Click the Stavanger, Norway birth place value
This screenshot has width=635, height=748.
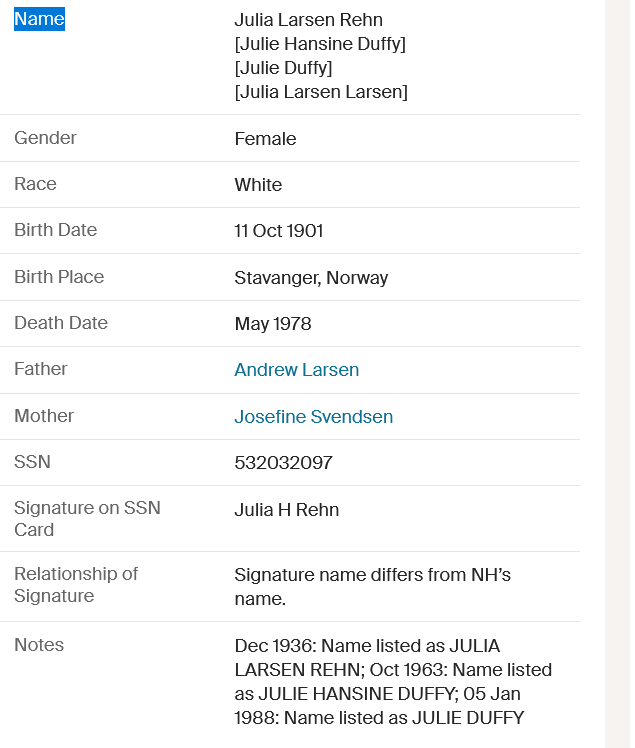(x=311, y=278)
